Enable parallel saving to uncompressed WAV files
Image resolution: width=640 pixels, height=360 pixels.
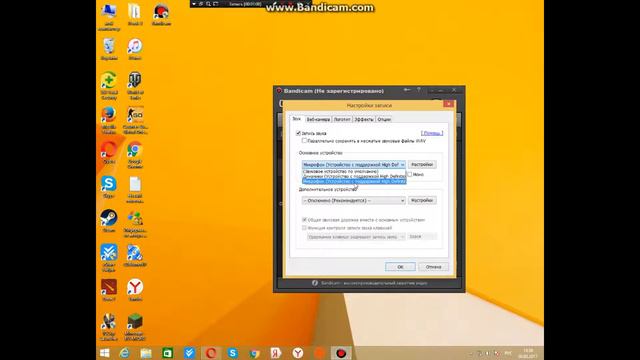click(304, 141)
